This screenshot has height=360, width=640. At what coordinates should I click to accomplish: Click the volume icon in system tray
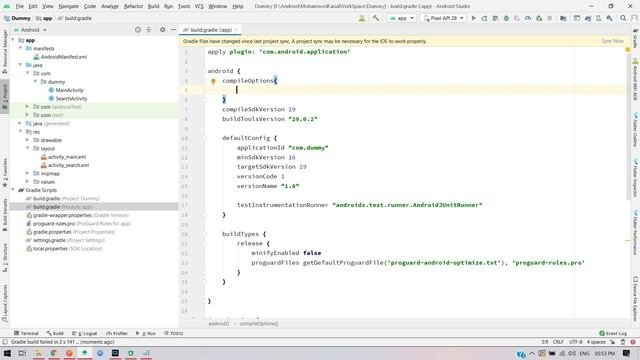point(572,353)
